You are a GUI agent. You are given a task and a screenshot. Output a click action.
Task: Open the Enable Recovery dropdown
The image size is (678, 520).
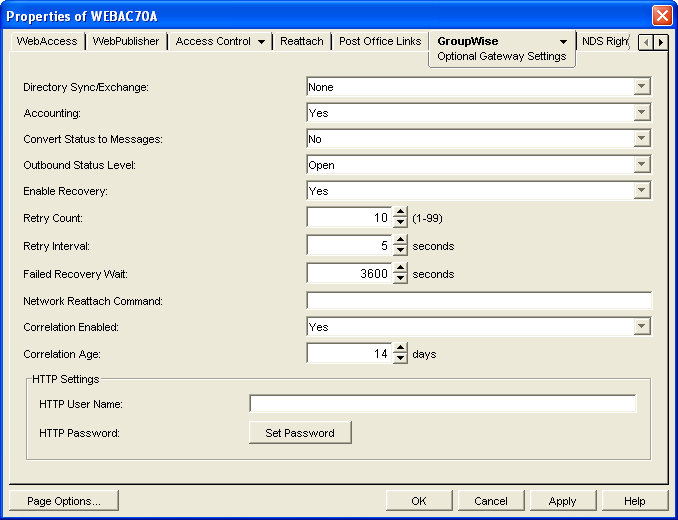pyautogui.click(x=642, y=191)
